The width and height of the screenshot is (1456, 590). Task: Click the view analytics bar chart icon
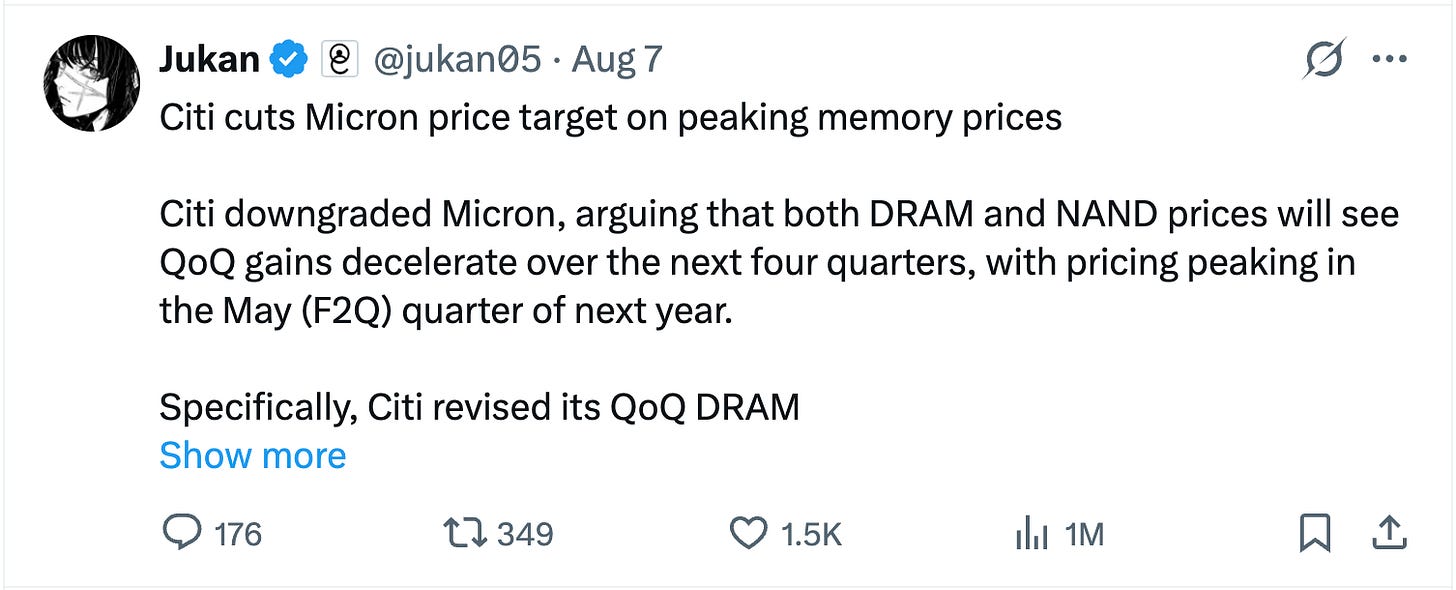click(1032, 535)
